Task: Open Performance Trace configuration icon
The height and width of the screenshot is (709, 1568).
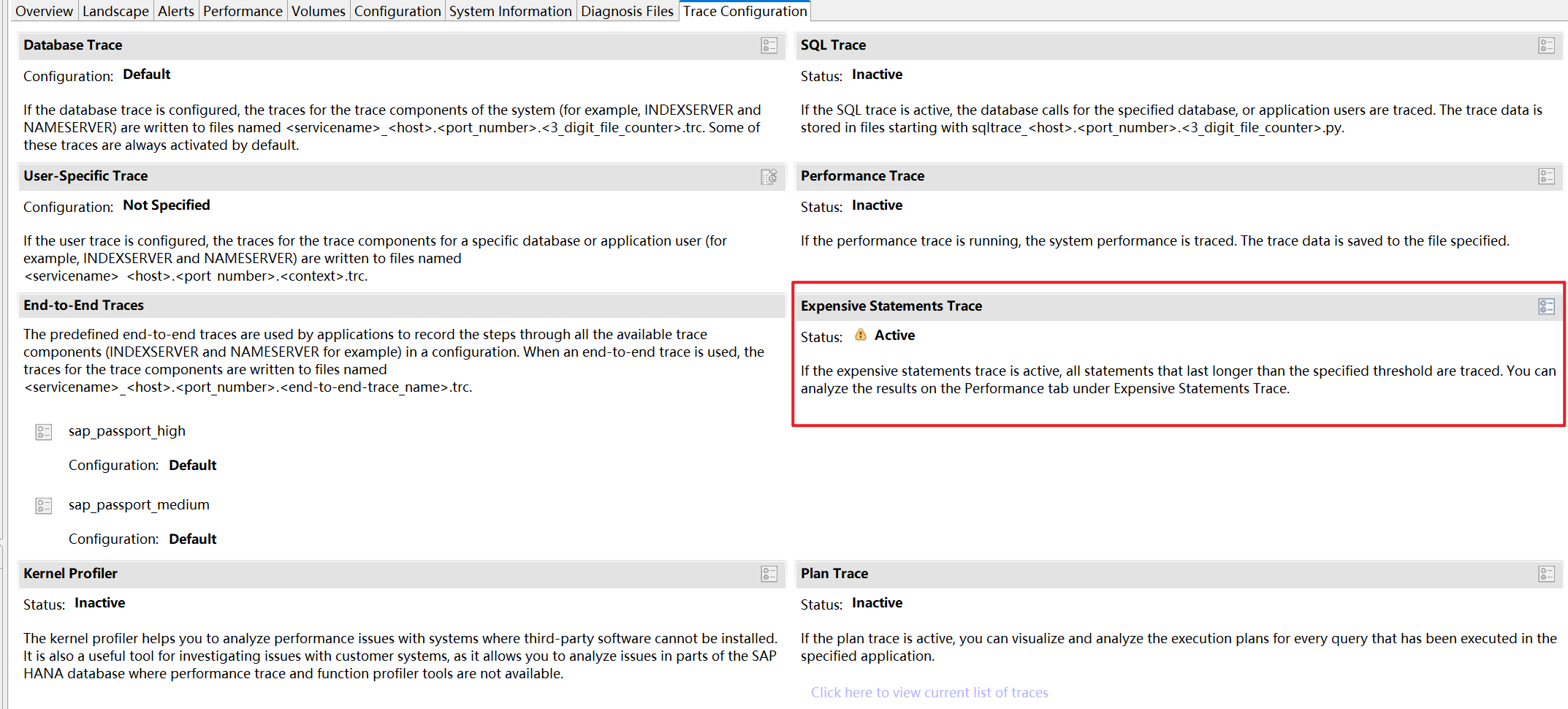Action: [1547, 176]
